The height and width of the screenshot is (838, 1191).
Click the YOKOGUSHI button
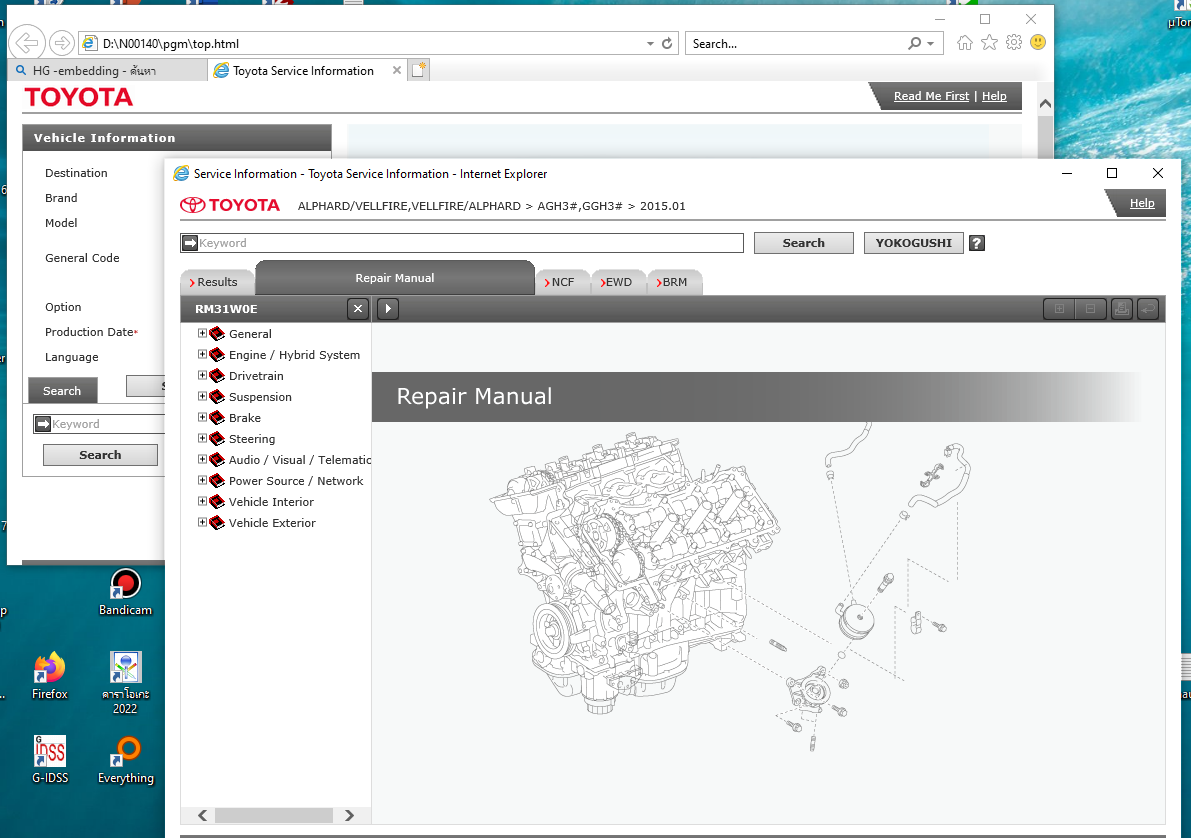[x=913, y=243]
